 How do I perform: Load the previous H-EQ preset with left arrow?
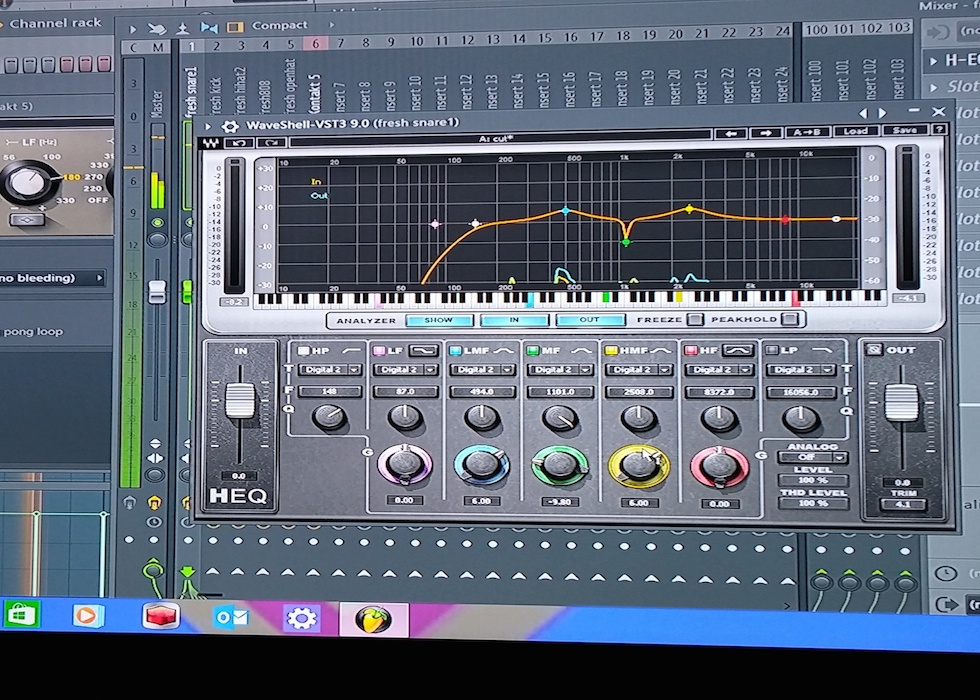pyautogui.click(x=731, y=133)
